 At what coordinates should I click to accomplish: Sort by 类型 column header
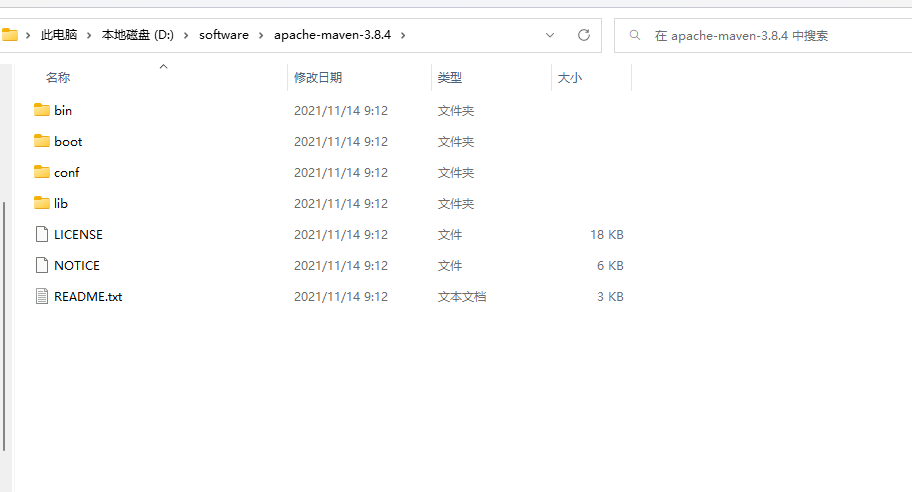click(x=450, y=77)
